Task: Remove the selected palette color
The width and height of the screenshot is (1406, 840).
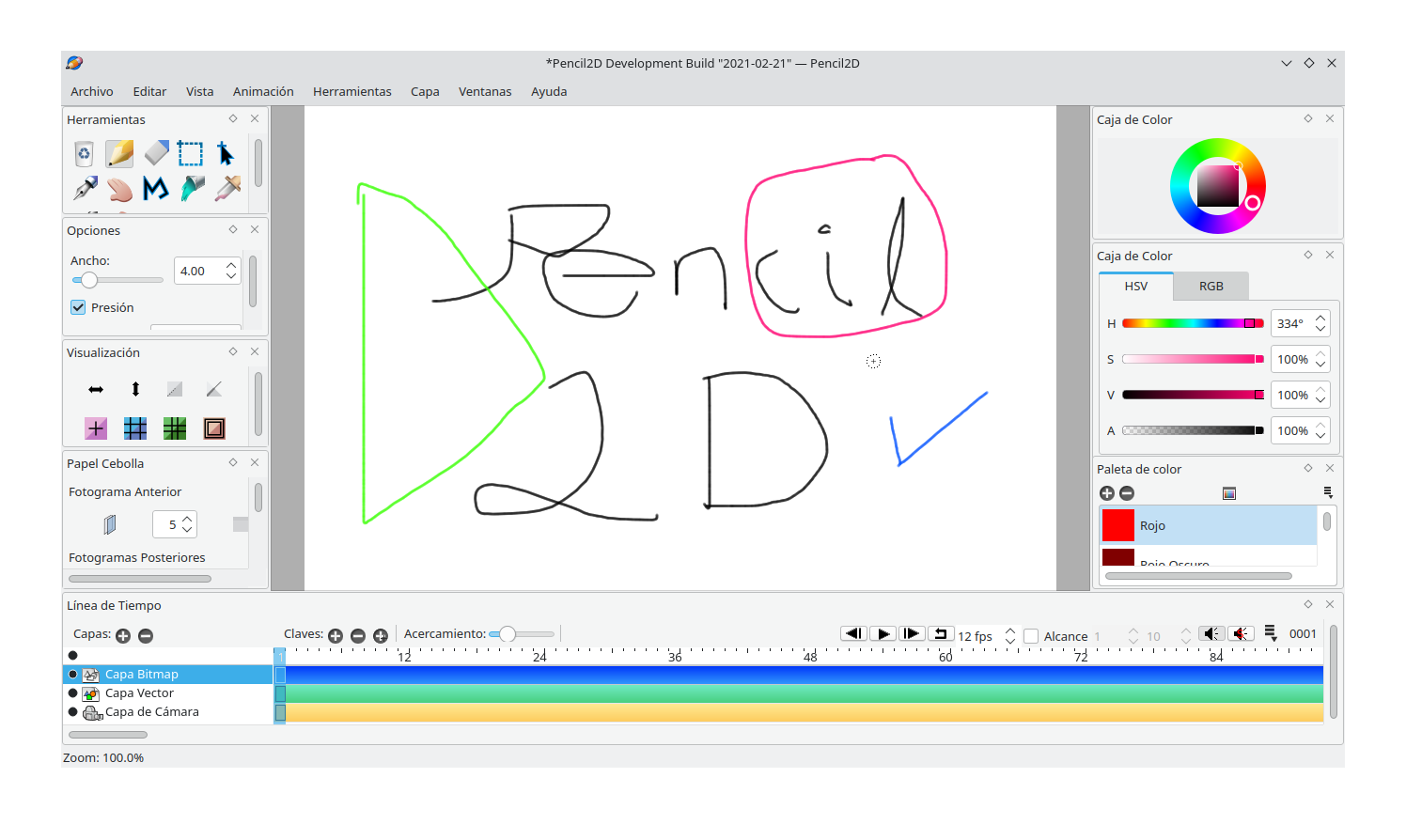Action: click(x=1127, y=493)
